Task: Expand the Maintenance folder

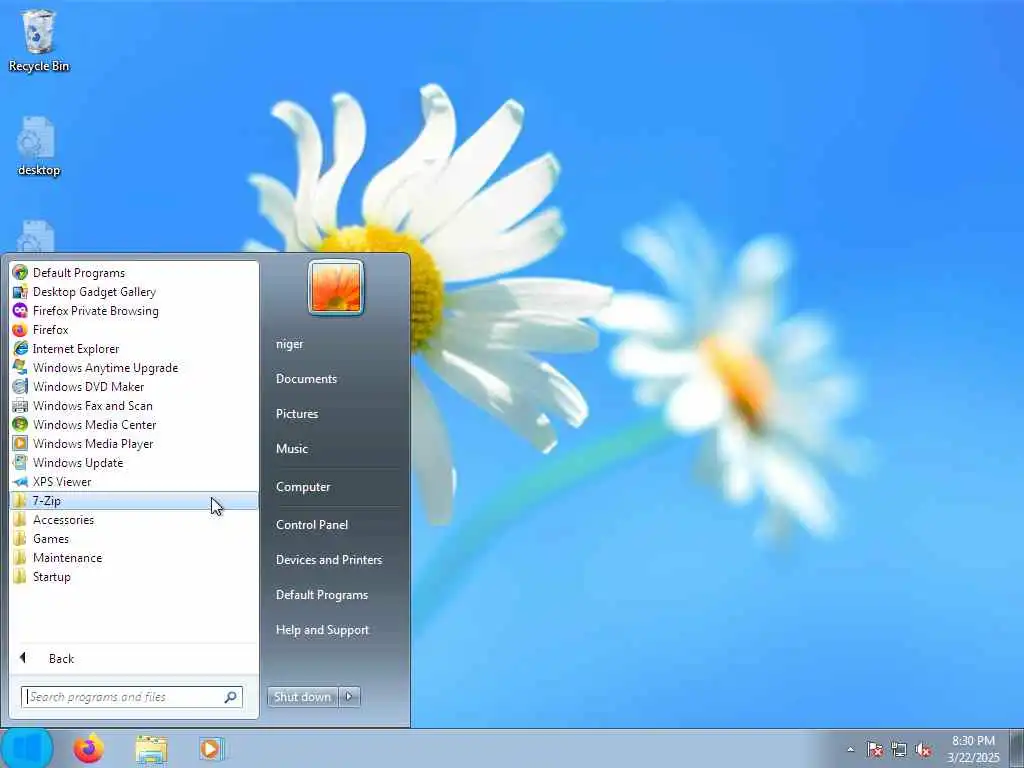Action: point(134,558)
